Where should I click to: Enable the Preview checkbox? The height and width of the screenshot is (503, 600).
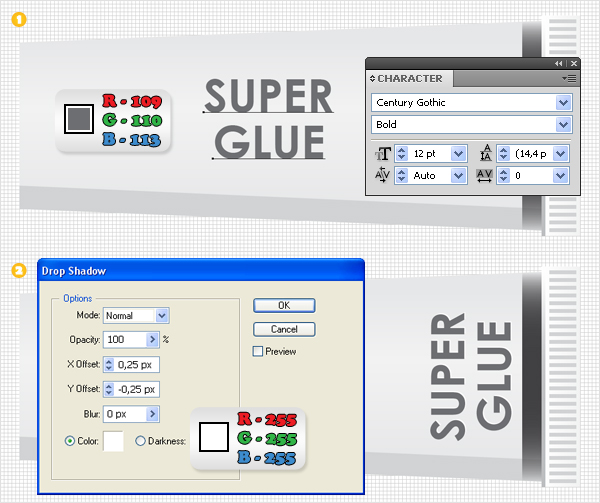tap(258, 351)
